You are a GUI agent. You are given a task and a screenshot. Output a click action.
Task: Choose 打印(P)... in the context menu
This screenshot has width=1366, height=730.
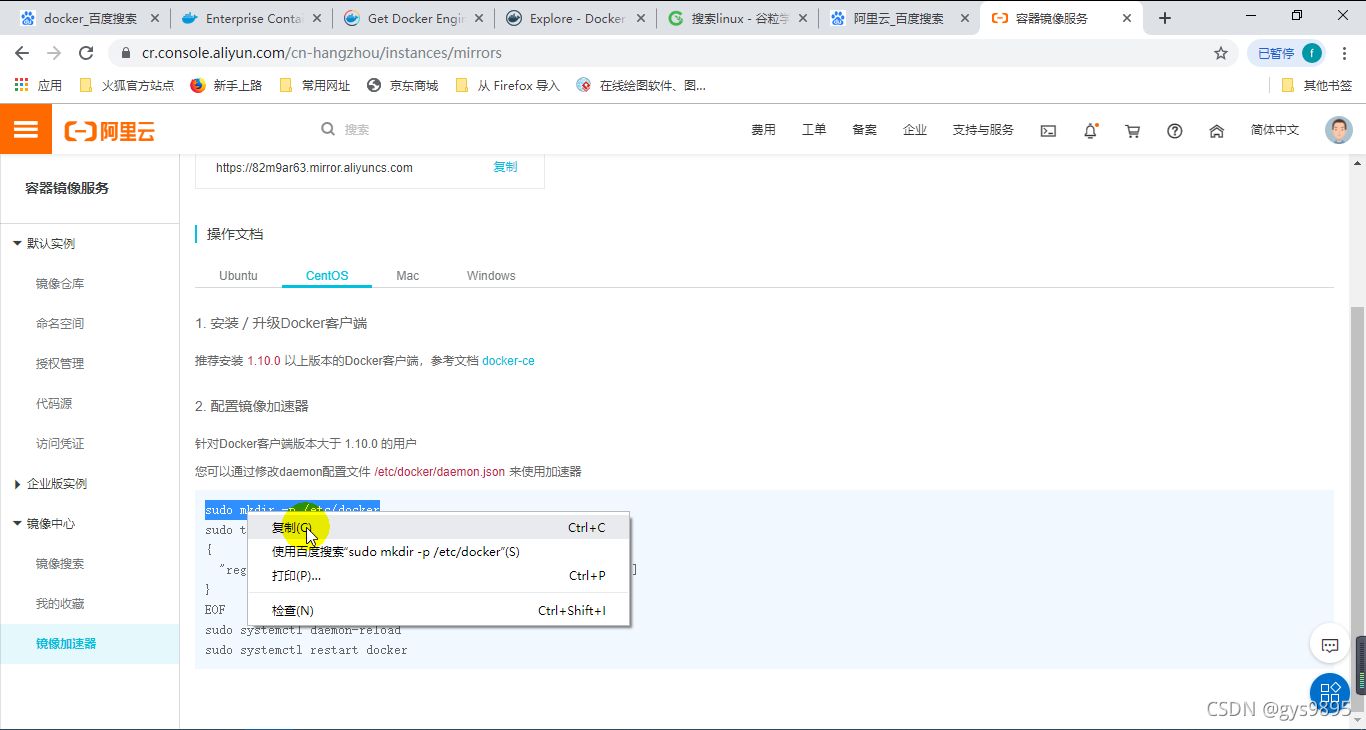click(438, 575)
